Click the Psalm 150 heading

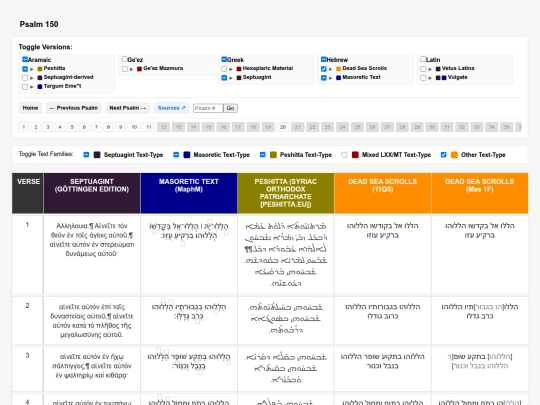click(39, 24)
